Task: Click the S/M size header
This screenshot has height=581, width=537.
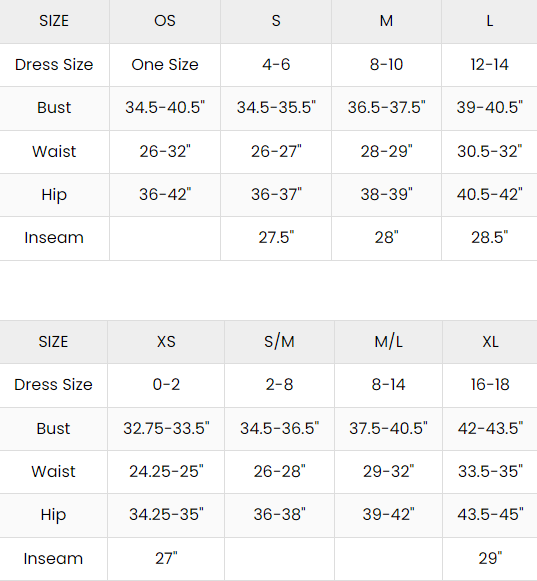Action: (279, 342)
